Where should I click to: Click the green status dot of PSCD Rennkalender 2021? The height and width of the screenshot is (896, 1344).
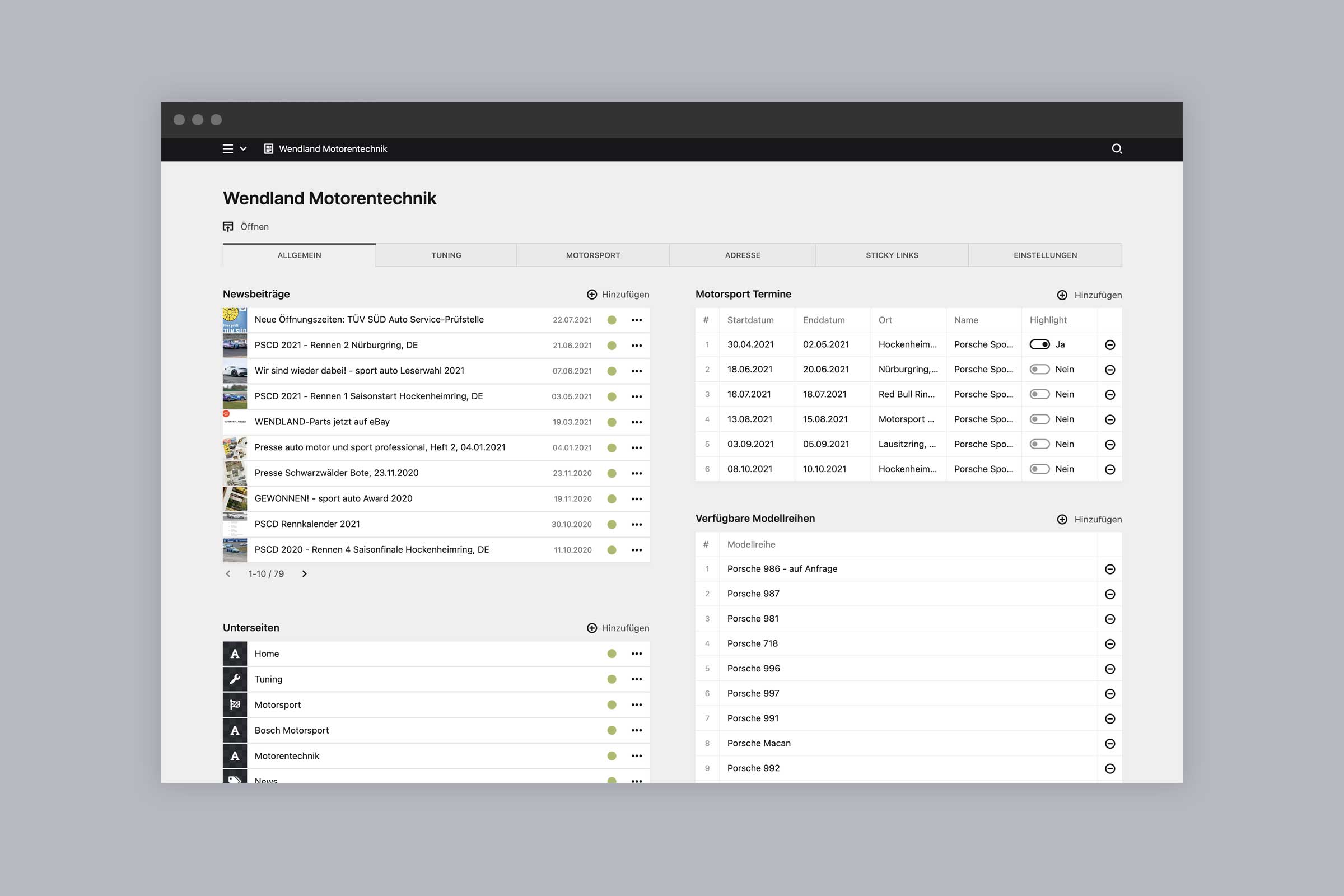click(612, 525)
